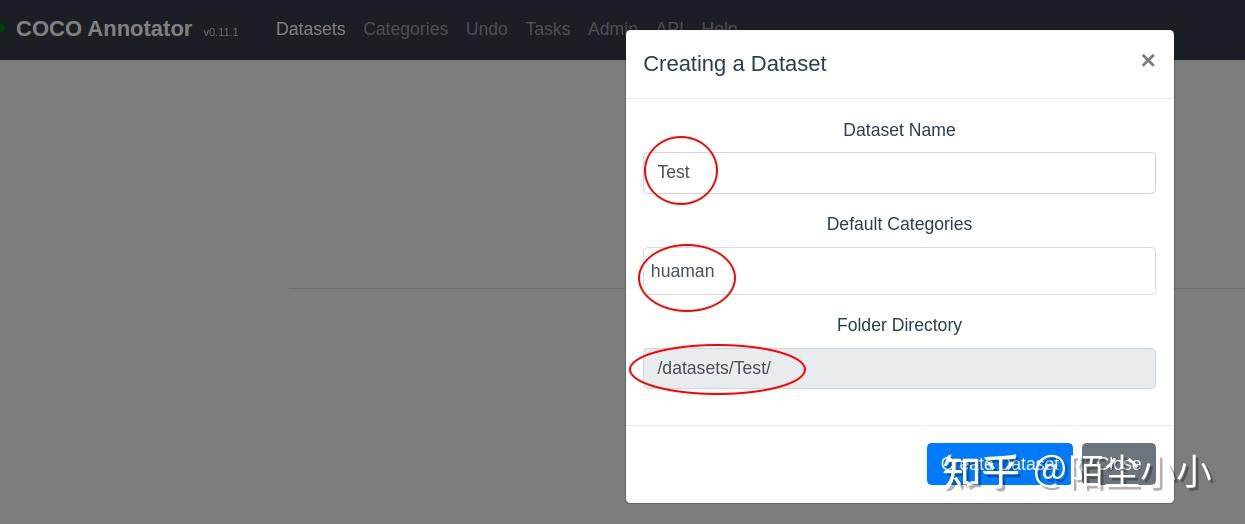The height and width of the screenshot is (524, 1245).
Task: Click the COCO Annotator brand logo
Action: click(x=104, y=29)
